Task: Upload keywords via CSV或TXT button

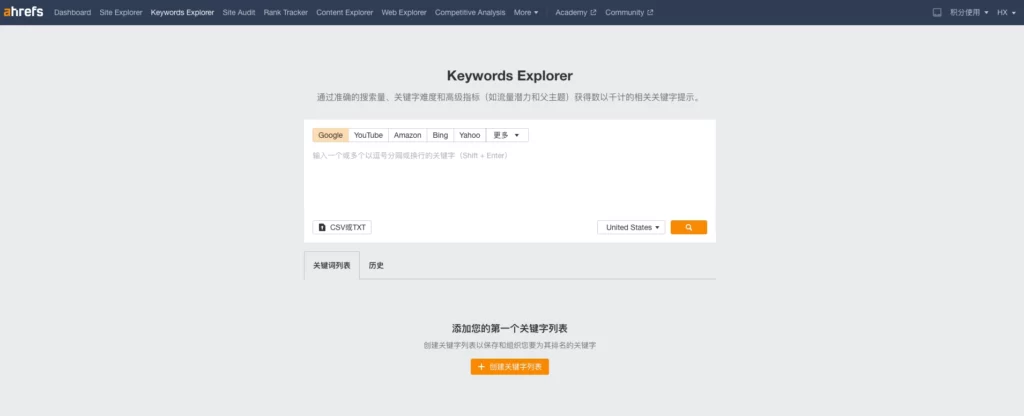Action: pos(342,227)
